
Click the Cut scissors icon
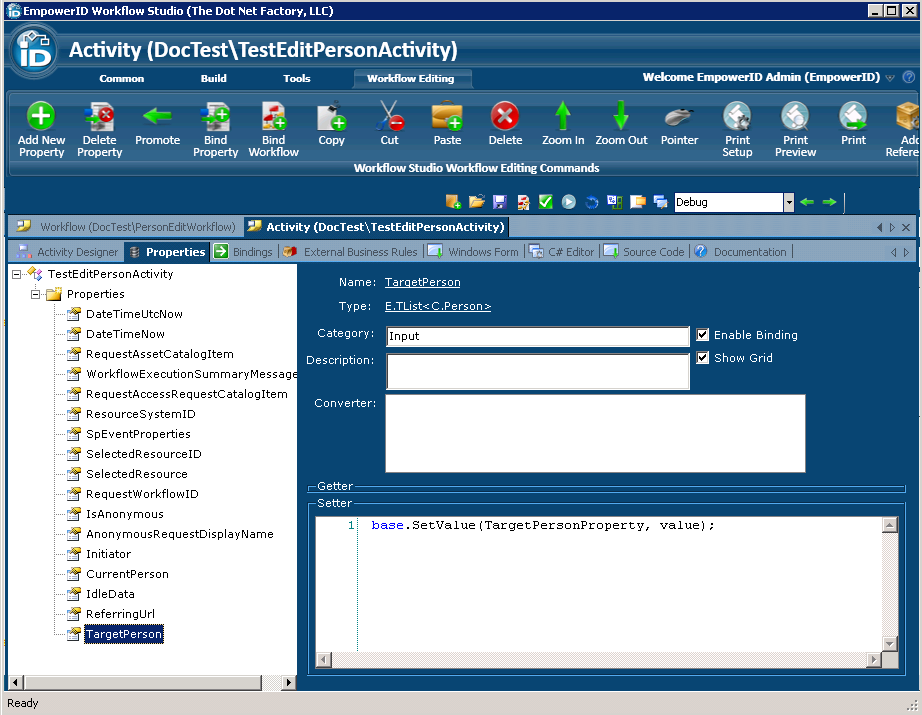[389, 117]
